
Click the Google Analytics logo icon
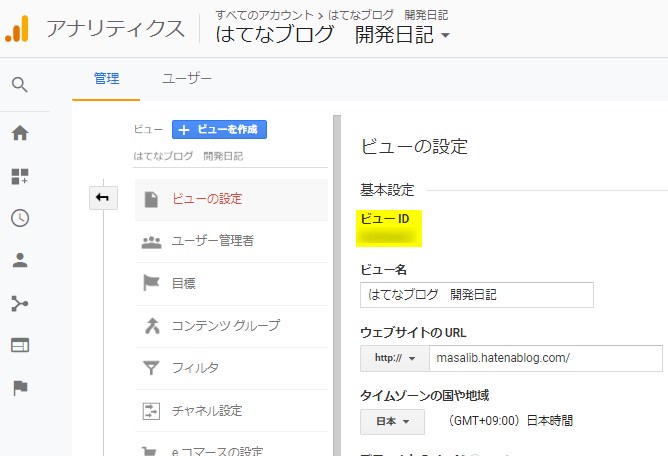click(17, 29)
